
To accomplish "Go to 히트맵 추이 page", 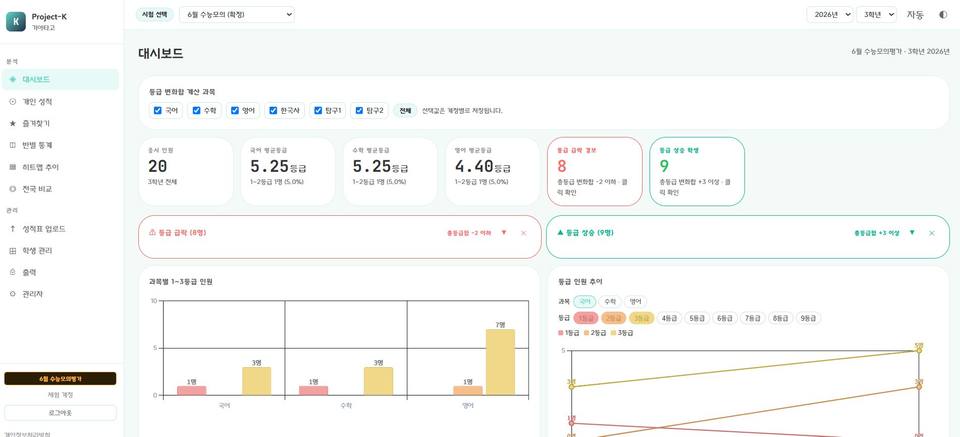I will [60, 167].
